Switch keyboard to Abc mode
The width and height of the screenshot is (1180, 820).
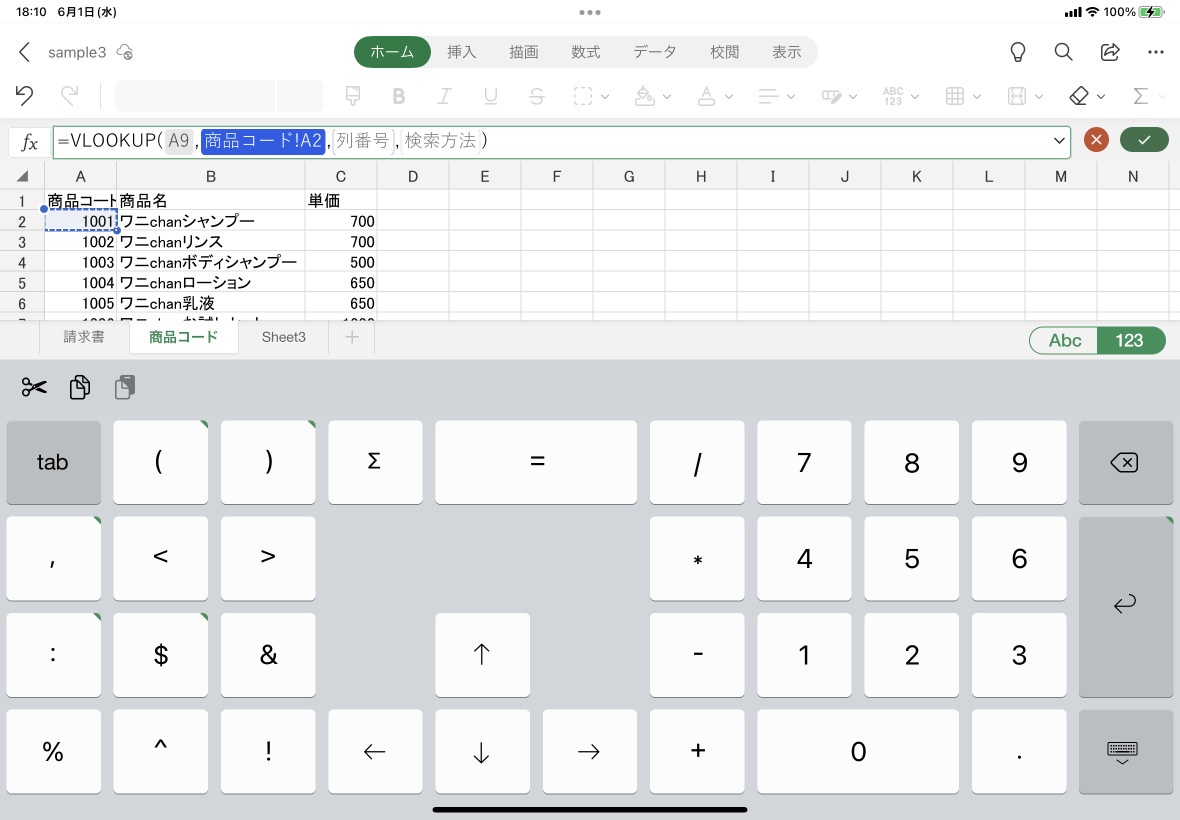tap(1064, 340)
